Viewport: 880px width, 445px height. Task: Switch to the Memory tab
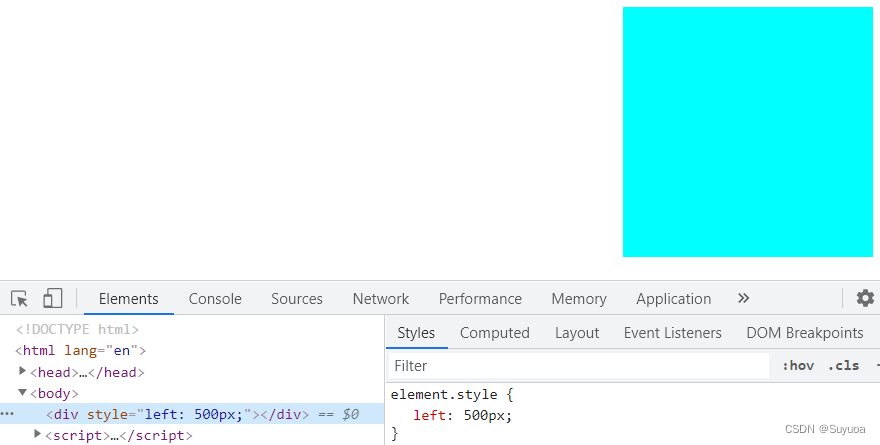tap(579, 299)
